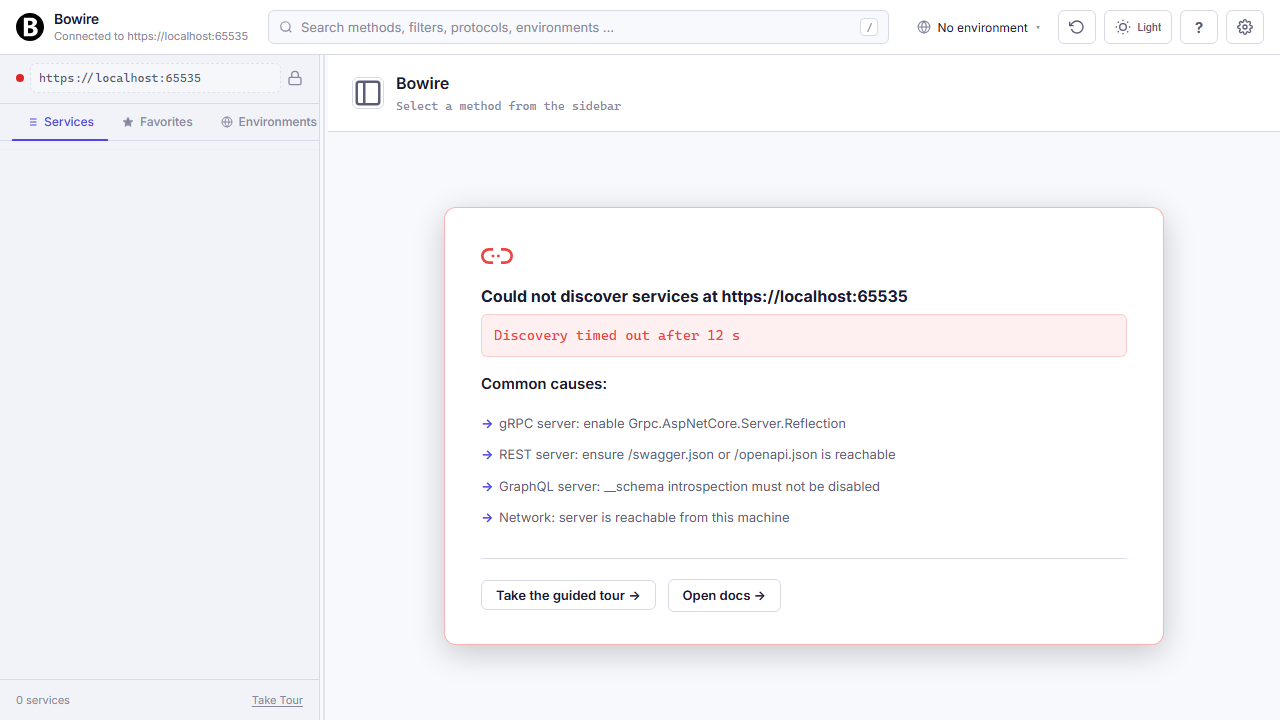Click the refresh discovery icon button
Screen dimensions: 1280x720
(1076, 27)
